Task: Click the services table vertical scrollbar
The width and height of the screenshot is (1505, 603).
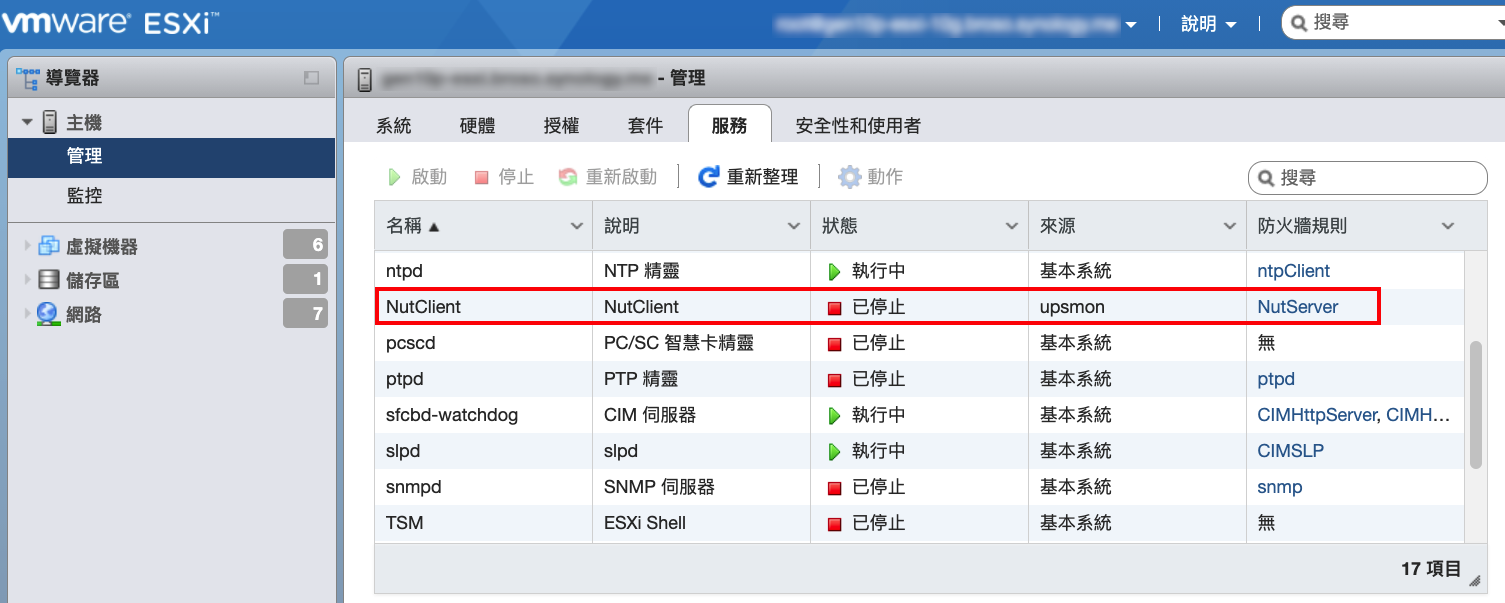Action: tap(1474, 404)
